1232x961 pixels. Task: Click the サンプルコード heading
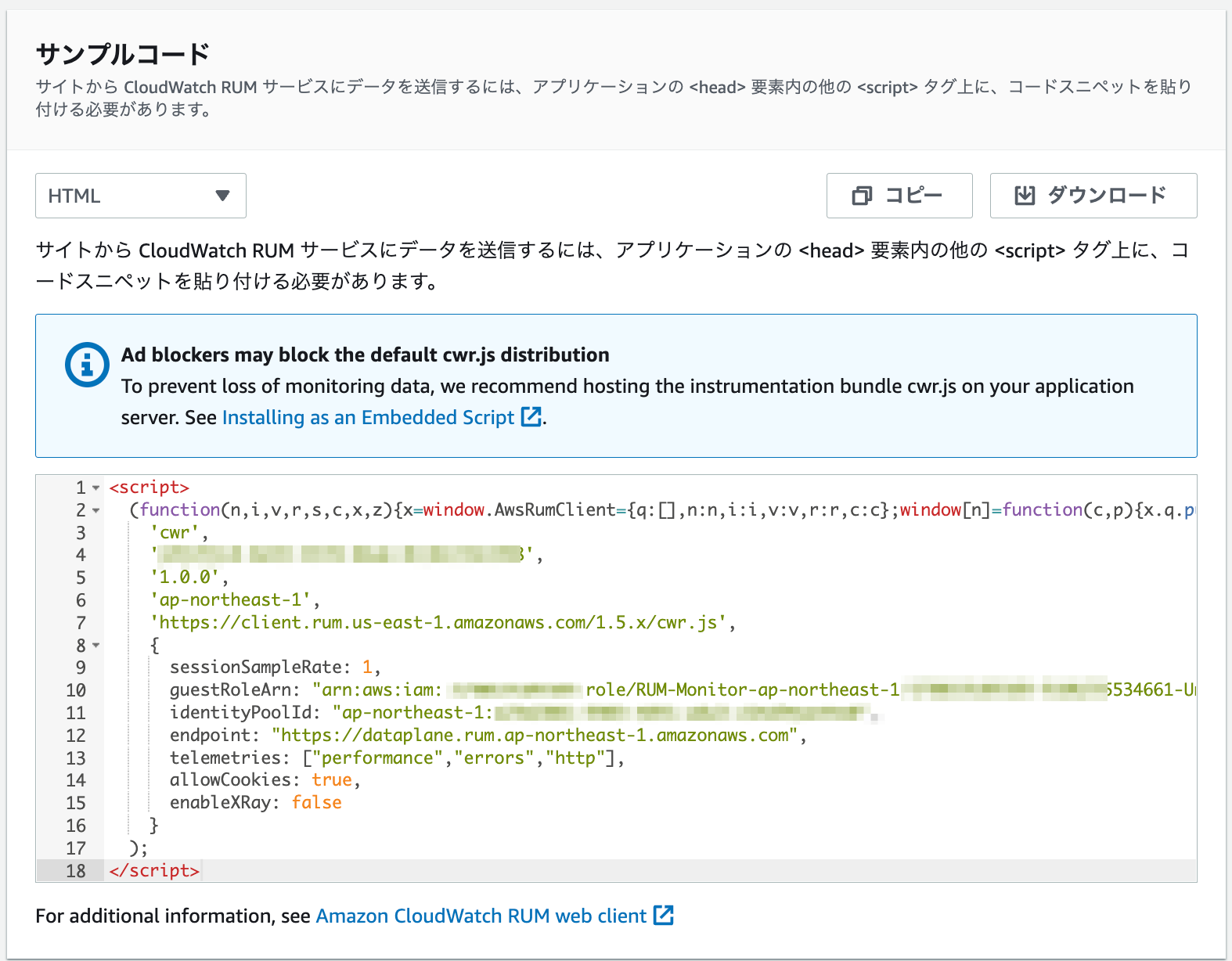point(123,54)
